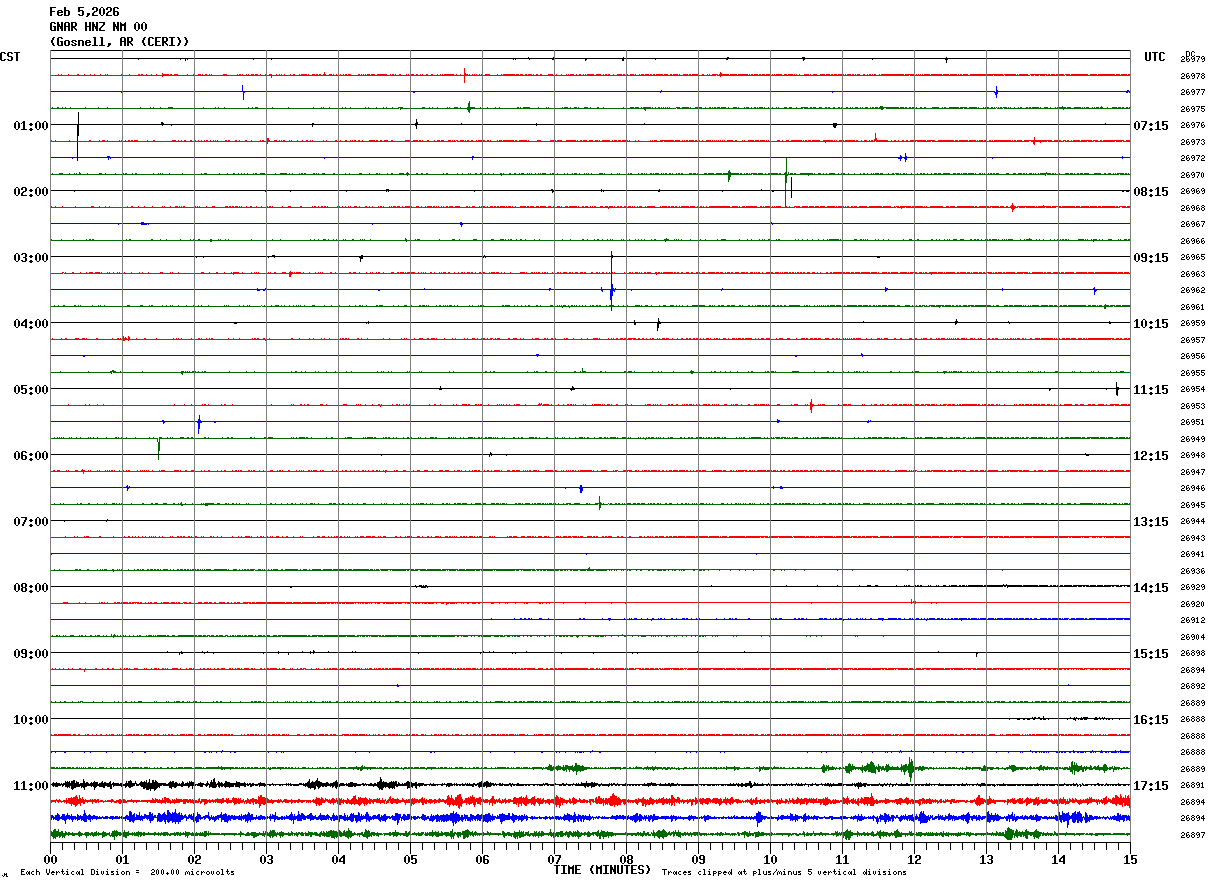Click the DC offset value '26978'
The width and height of the screenshot is (1210, 886).
coord(1192,76)
